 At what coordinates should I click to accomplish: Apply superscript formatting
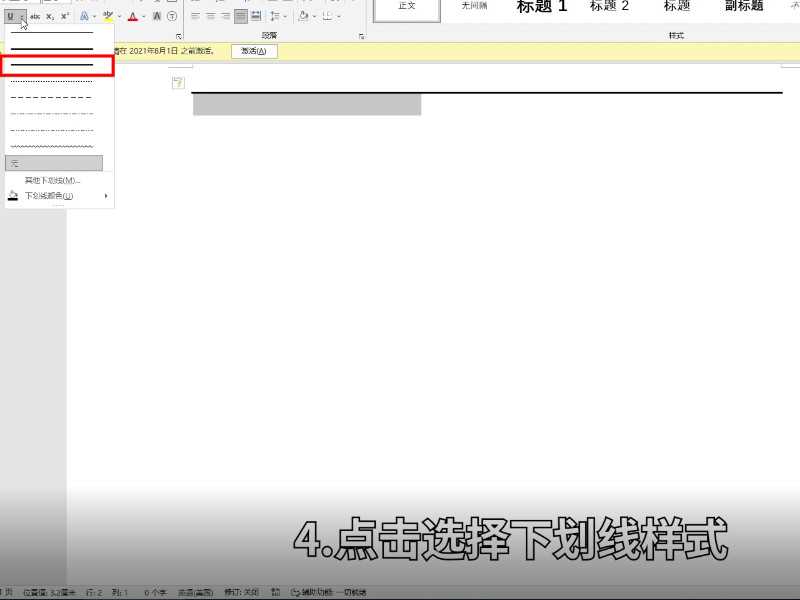[x=64, y=15]
